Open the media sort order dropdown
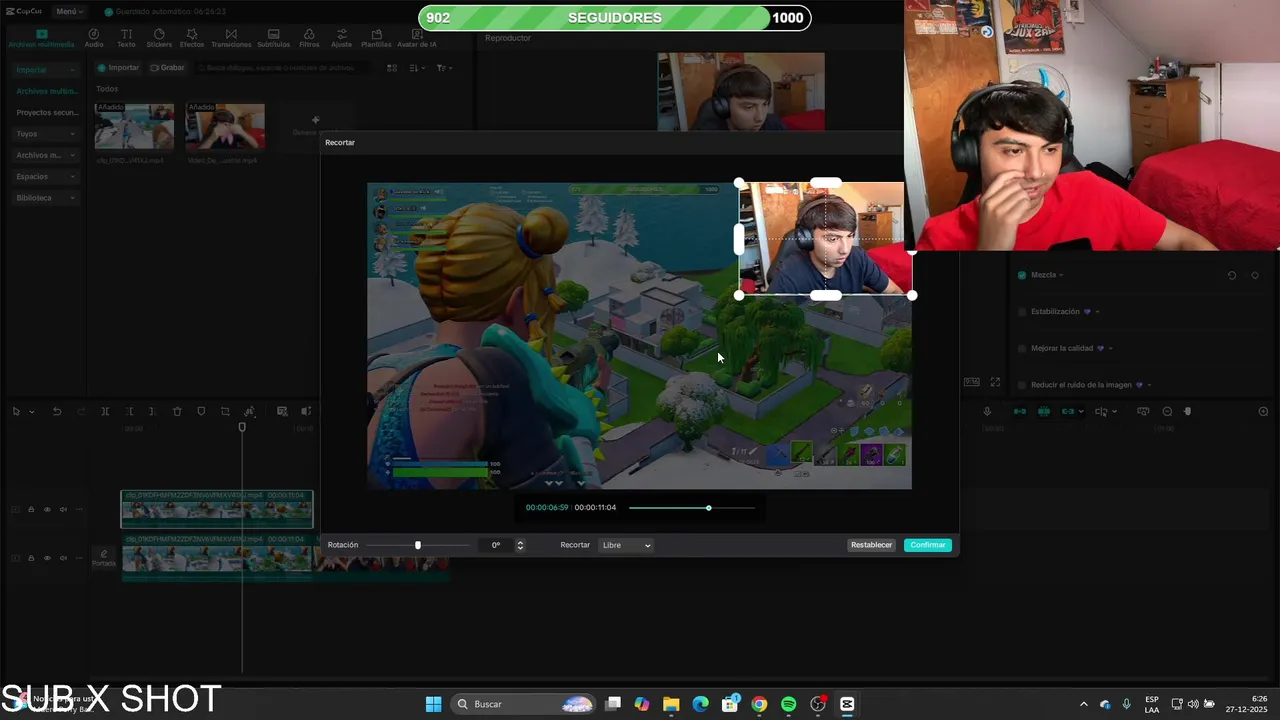Image resolution: width=1280 pixels, height=720 pixels. [x=418, y=68]
